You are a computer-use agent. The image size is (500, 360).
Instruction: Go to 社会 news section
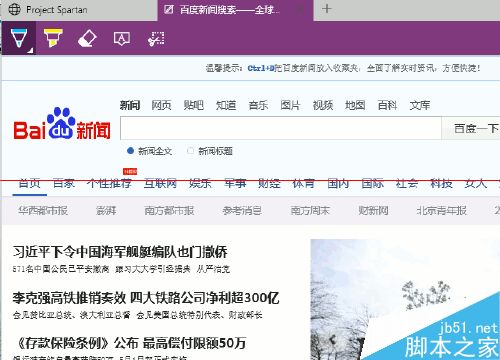[x=407, y=183]
